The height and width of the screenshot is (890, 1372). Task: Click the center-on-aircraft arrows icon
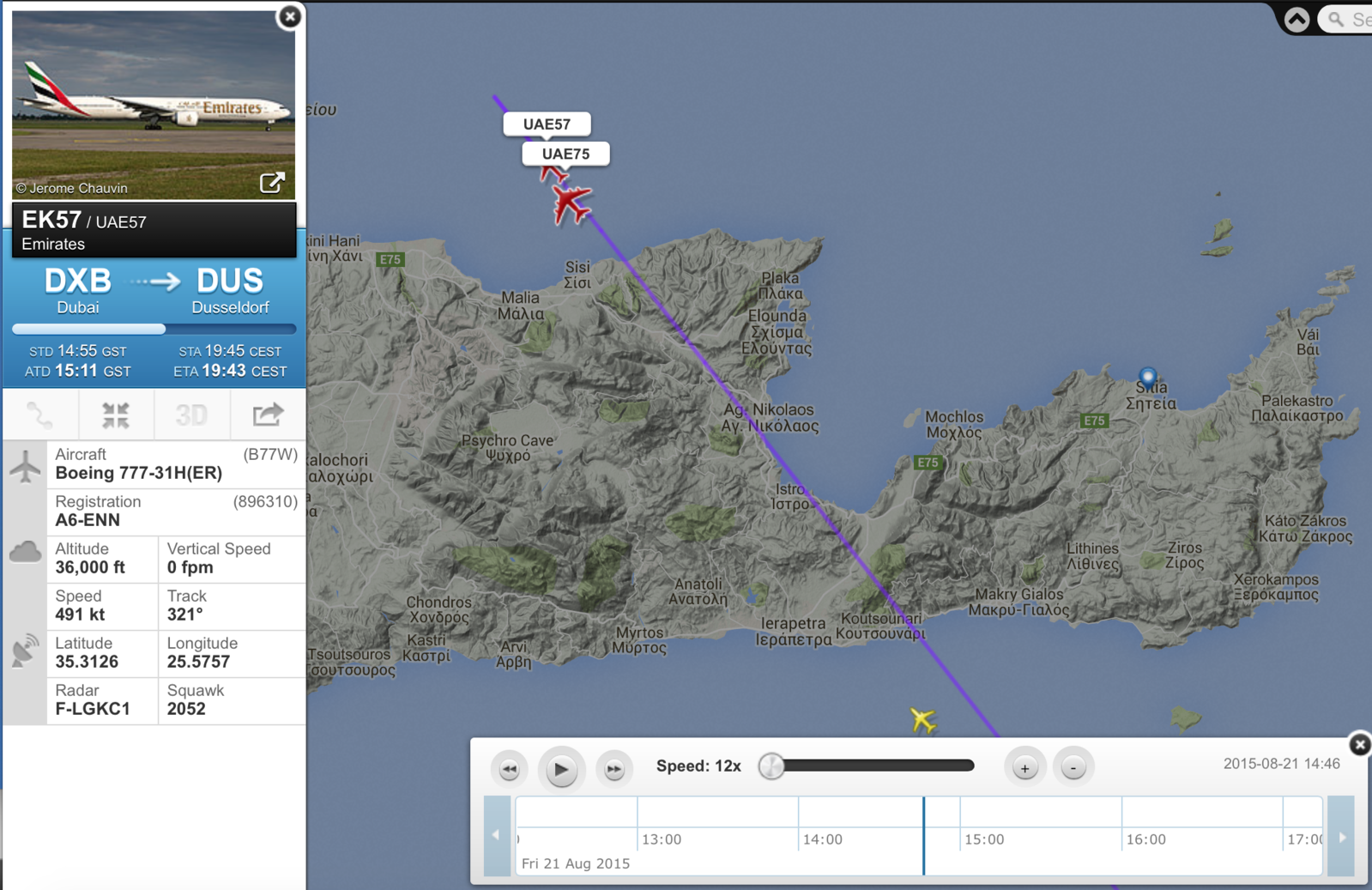[x=116, y=415]
